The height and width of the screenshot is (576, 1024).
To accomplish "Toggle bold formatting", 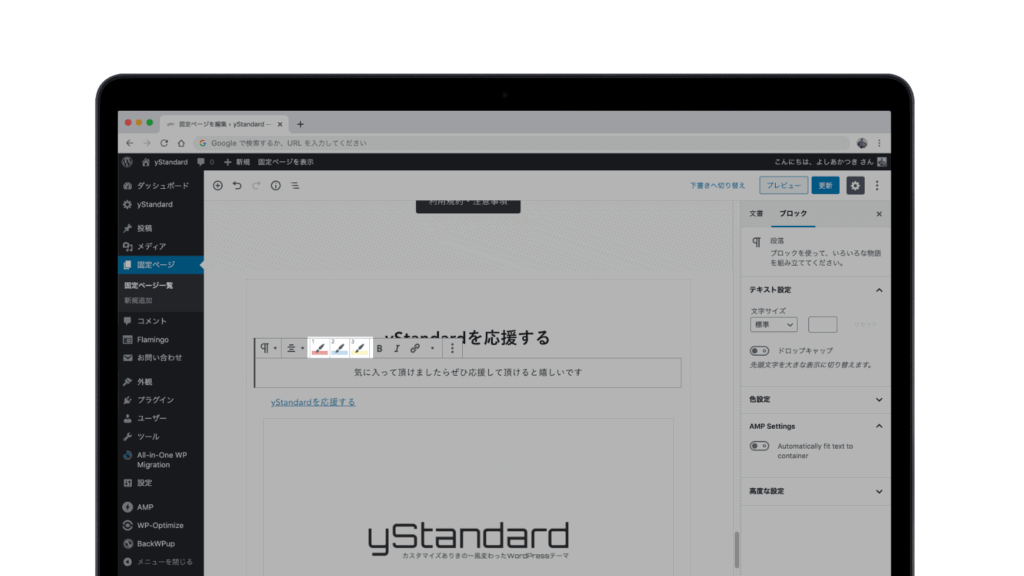I will [379, 349].
